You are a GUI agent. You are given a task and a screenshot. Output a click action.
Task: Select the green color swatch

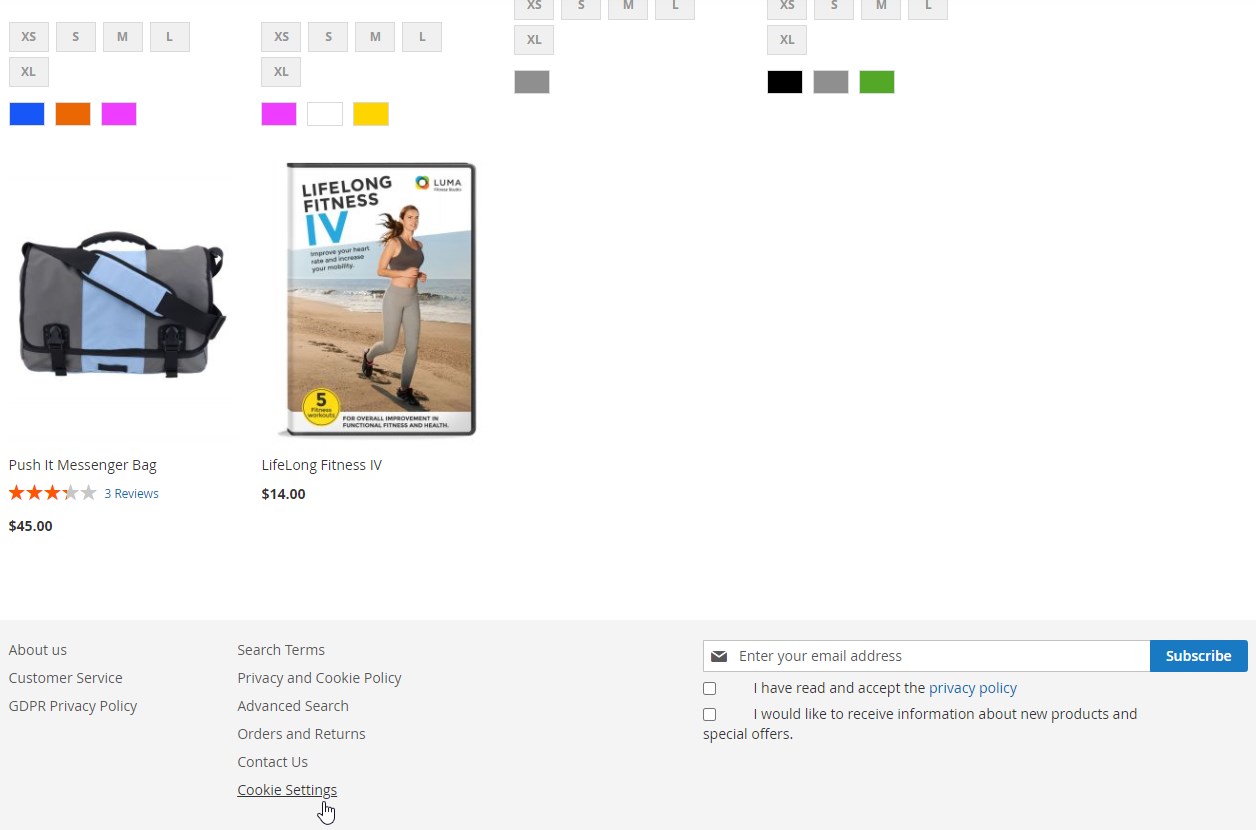[877, 82]
